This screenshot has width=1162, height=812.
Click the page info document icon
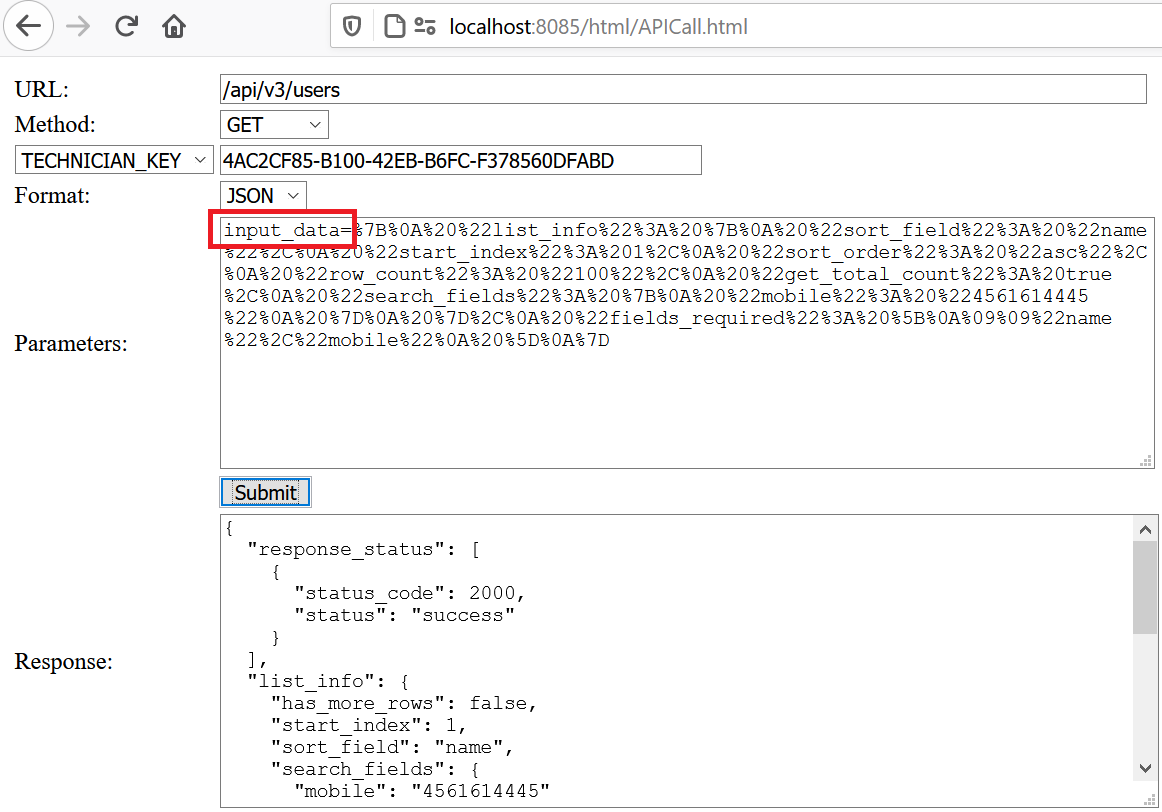[394, 27]
